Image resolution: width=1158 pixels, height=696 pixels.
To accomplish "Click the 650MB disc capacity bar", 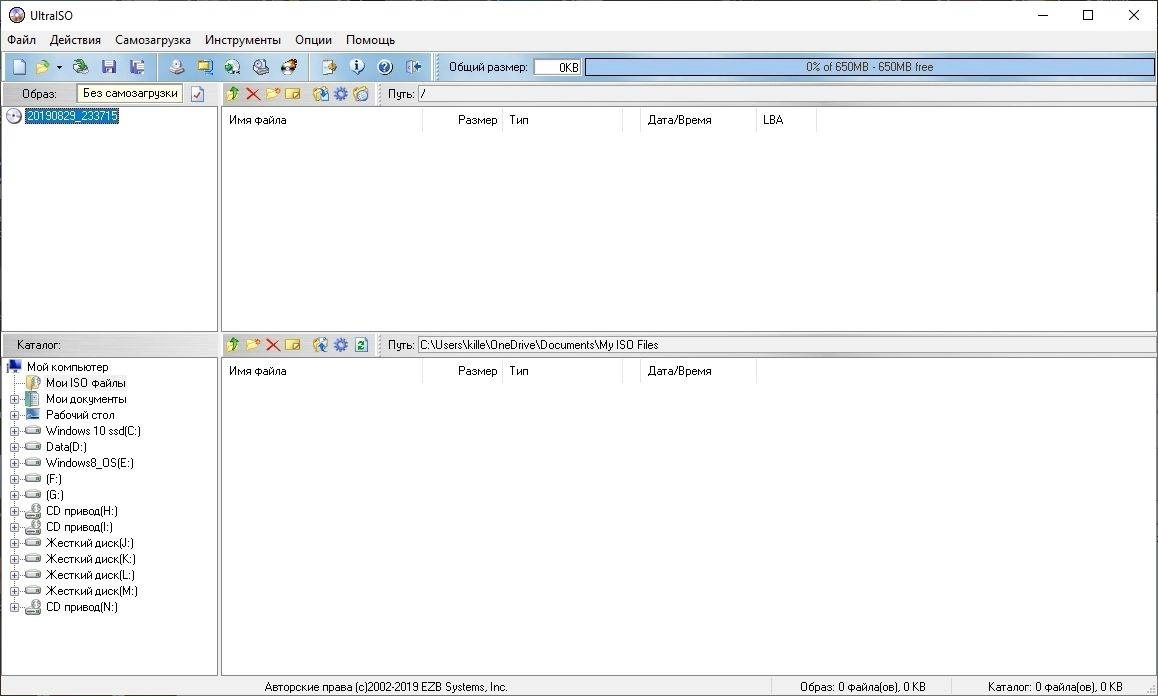I will tap(869, 67).
